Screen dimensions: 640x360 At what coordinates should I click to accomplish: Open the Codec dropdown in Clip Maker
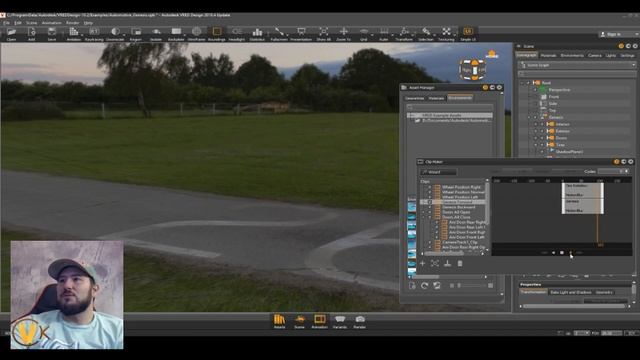click(614, 171)
